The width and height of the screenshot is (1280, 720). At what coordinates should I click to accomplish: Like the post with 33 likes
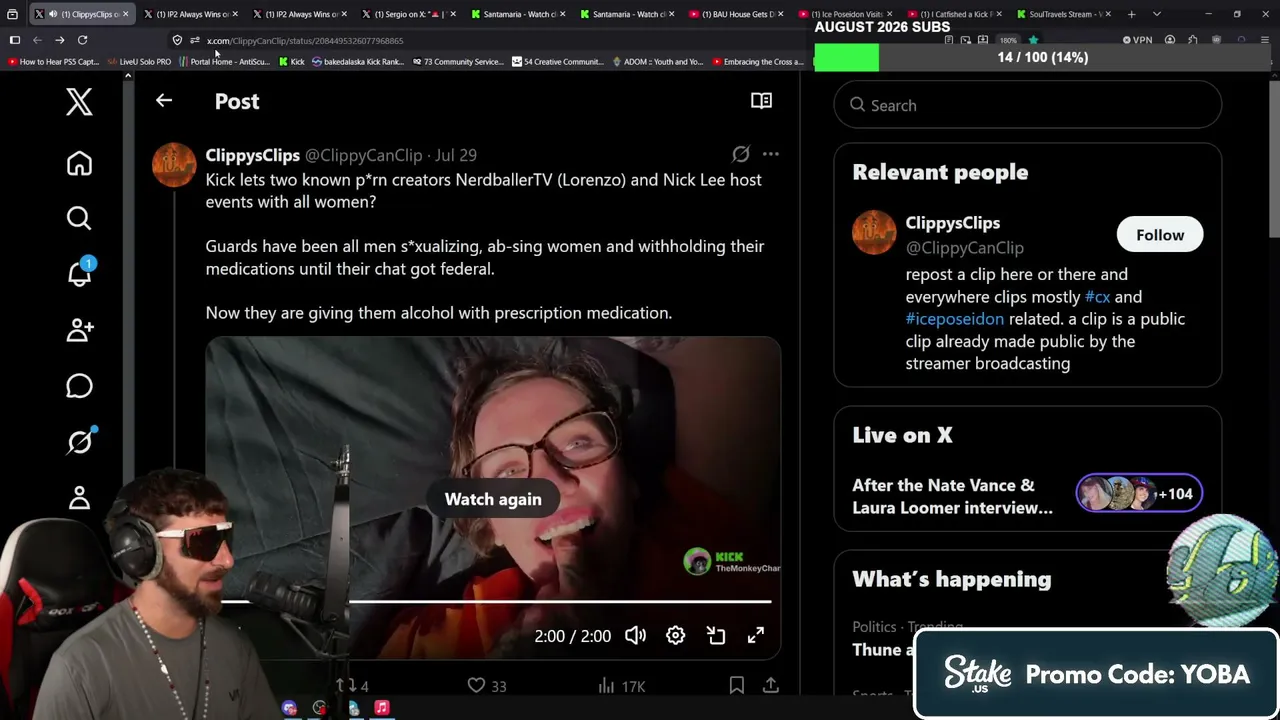[x=487, y=686]
